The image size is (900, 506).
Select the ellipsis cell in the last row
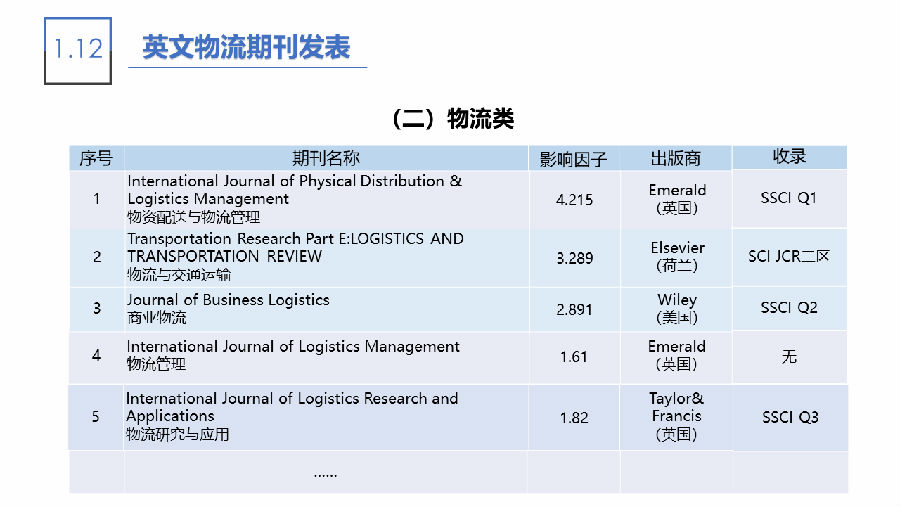coord(325,472)
